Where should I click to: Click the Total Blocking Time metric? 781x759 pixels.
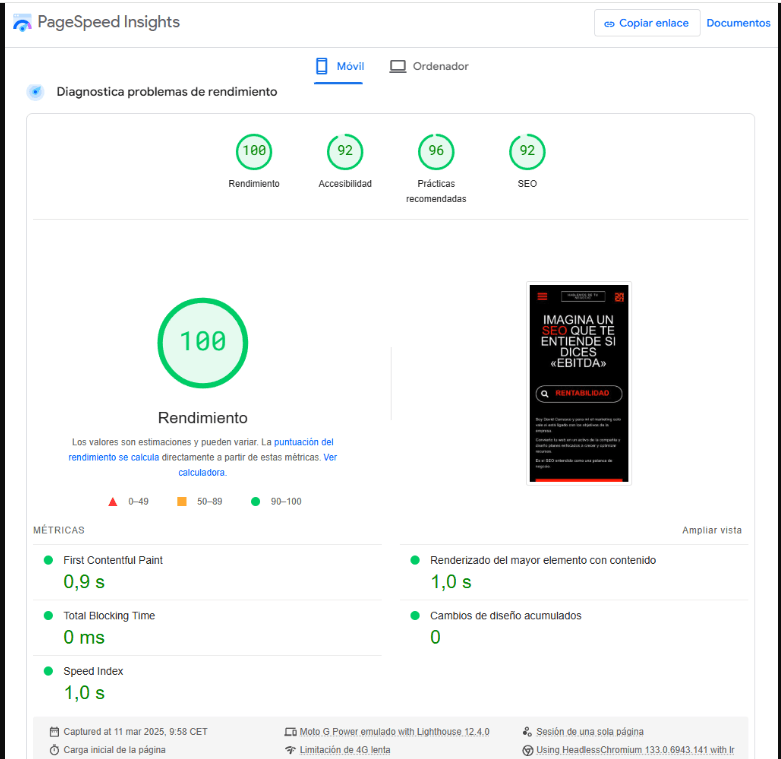[108, 616]
